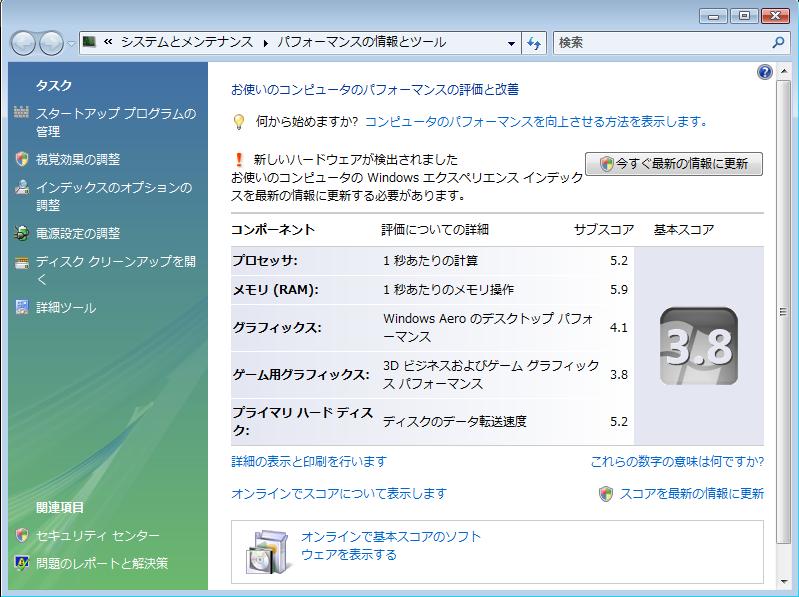Image resolution: width=799 pixels, height=597 pixels.
Task: Click the scrollbar up arrow
Action: pos(784,72)
